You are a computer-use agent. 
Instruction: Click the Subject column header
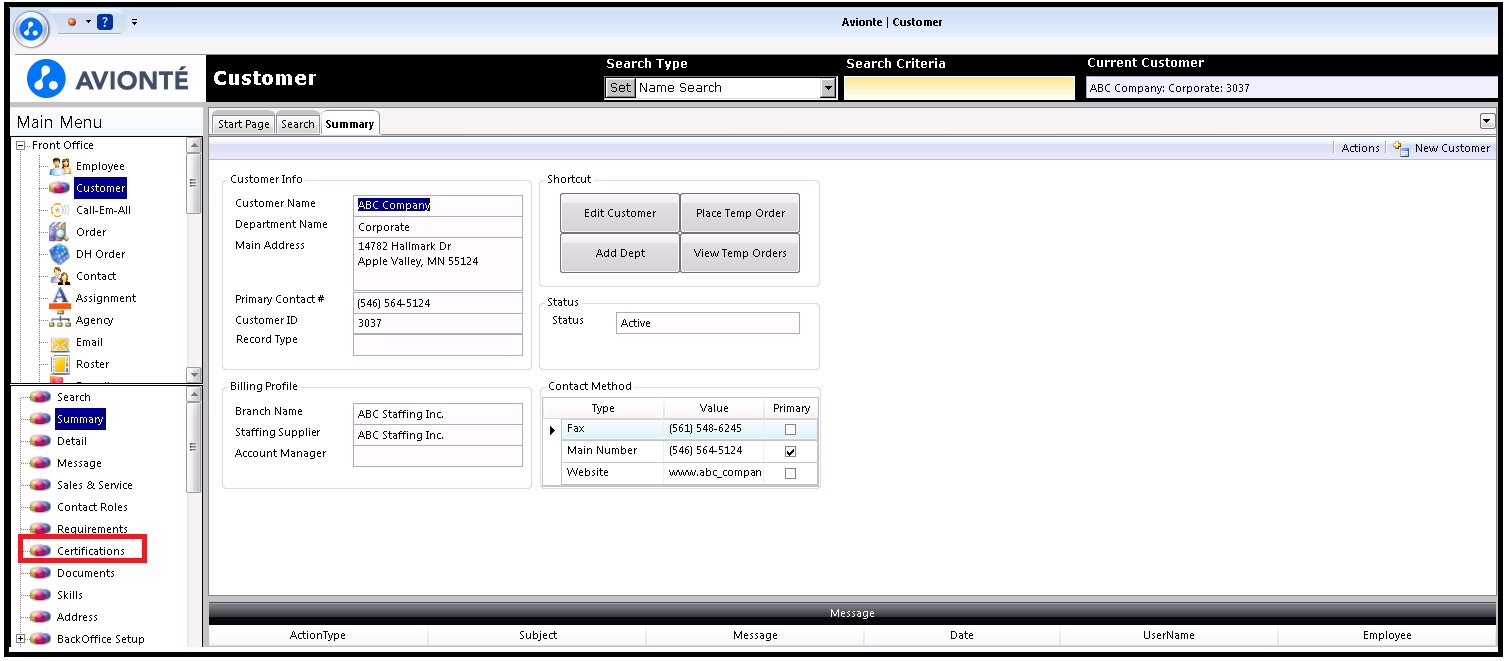pos(538,635)
